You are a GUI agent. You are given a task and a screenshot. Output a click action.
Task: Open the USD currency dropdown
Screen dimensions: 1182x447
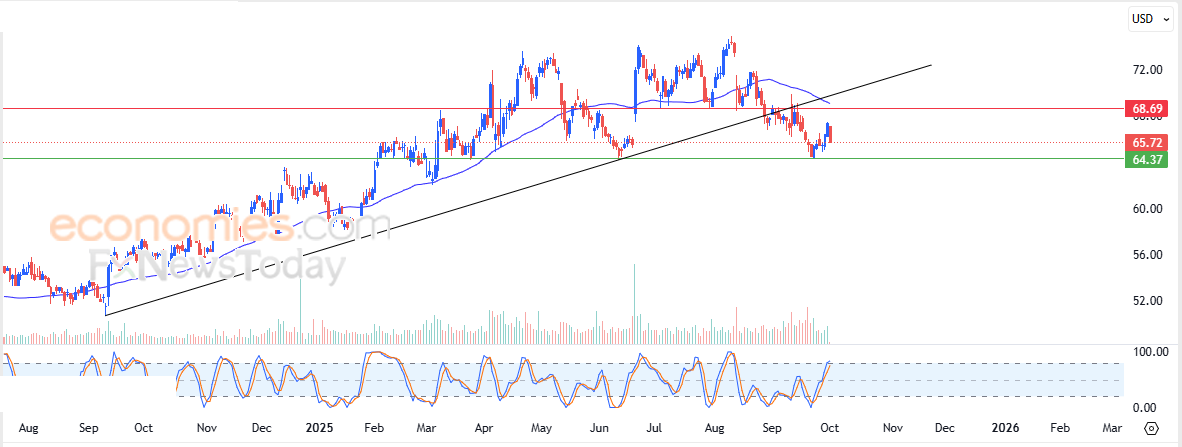(1150, 19)
